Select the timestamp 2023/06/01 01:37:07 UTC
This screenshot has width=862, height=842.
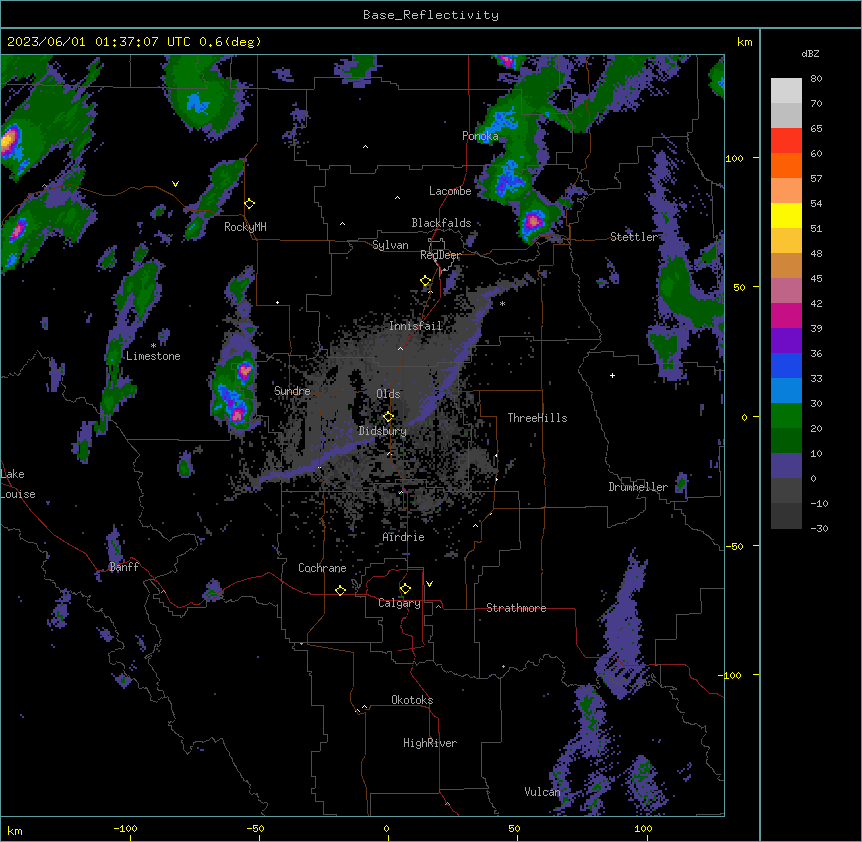coord(99,42)
